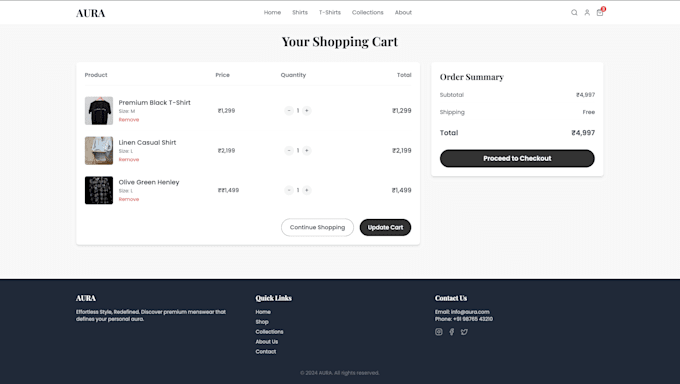Viewport: 680px width, 384px height.
Task: Decrease quantity of Premium Black T-Shirt
Action: (289, 111)
